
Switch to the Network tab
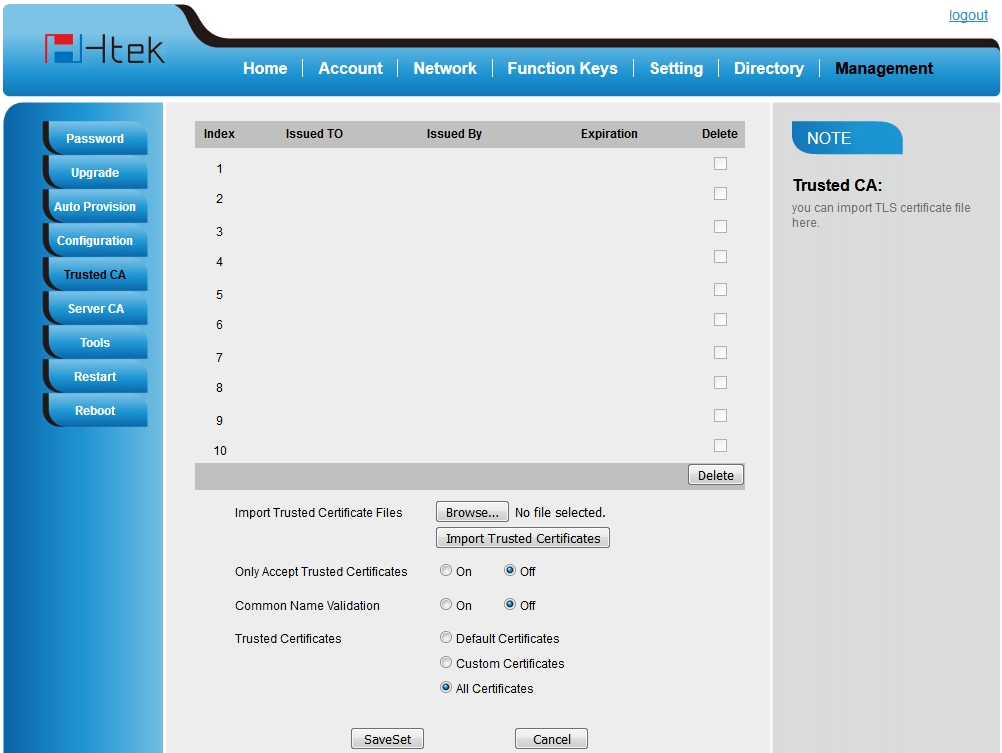point(445,68)
